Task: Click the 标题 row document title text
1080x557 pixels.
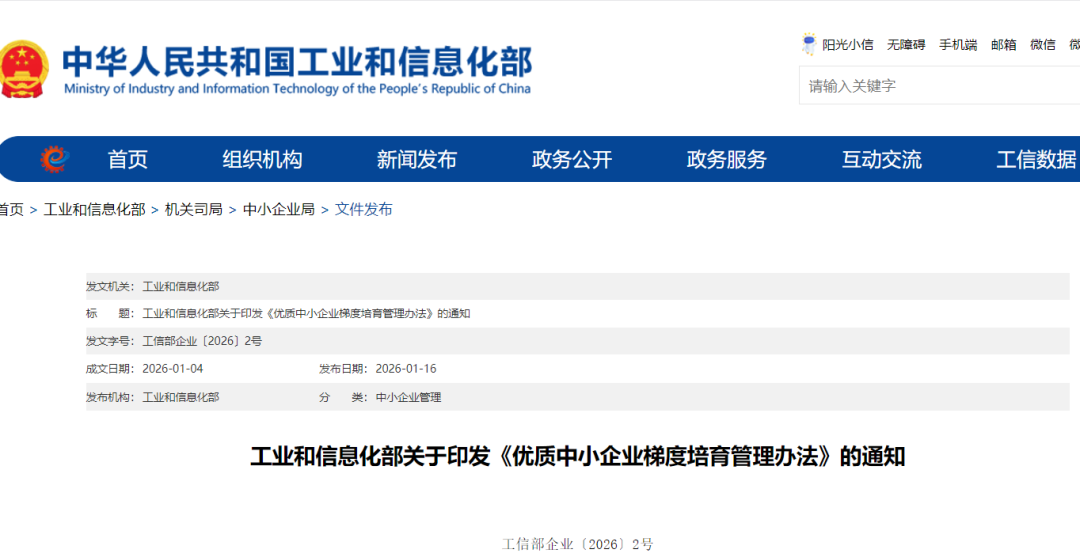Action: pyautogui.click(x=306, y=314)
